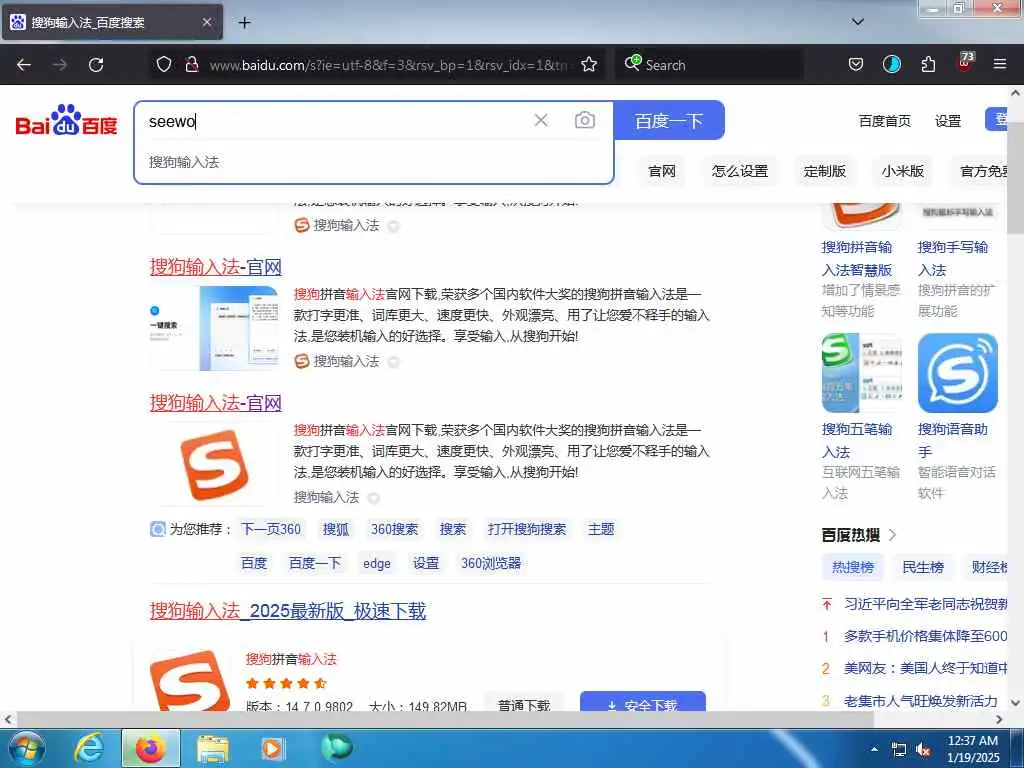Open File Explorer folder icon on taskbar

click(213, 748)
